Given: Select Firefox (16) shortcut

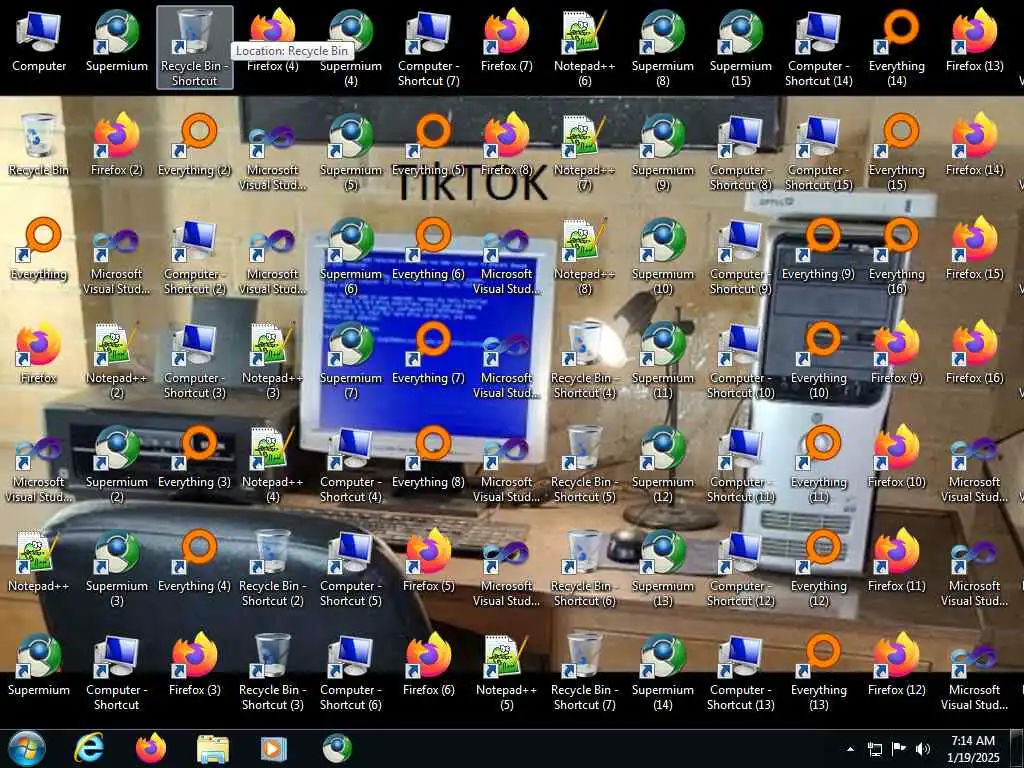Looking at the screenshot, I should (974, 352).
